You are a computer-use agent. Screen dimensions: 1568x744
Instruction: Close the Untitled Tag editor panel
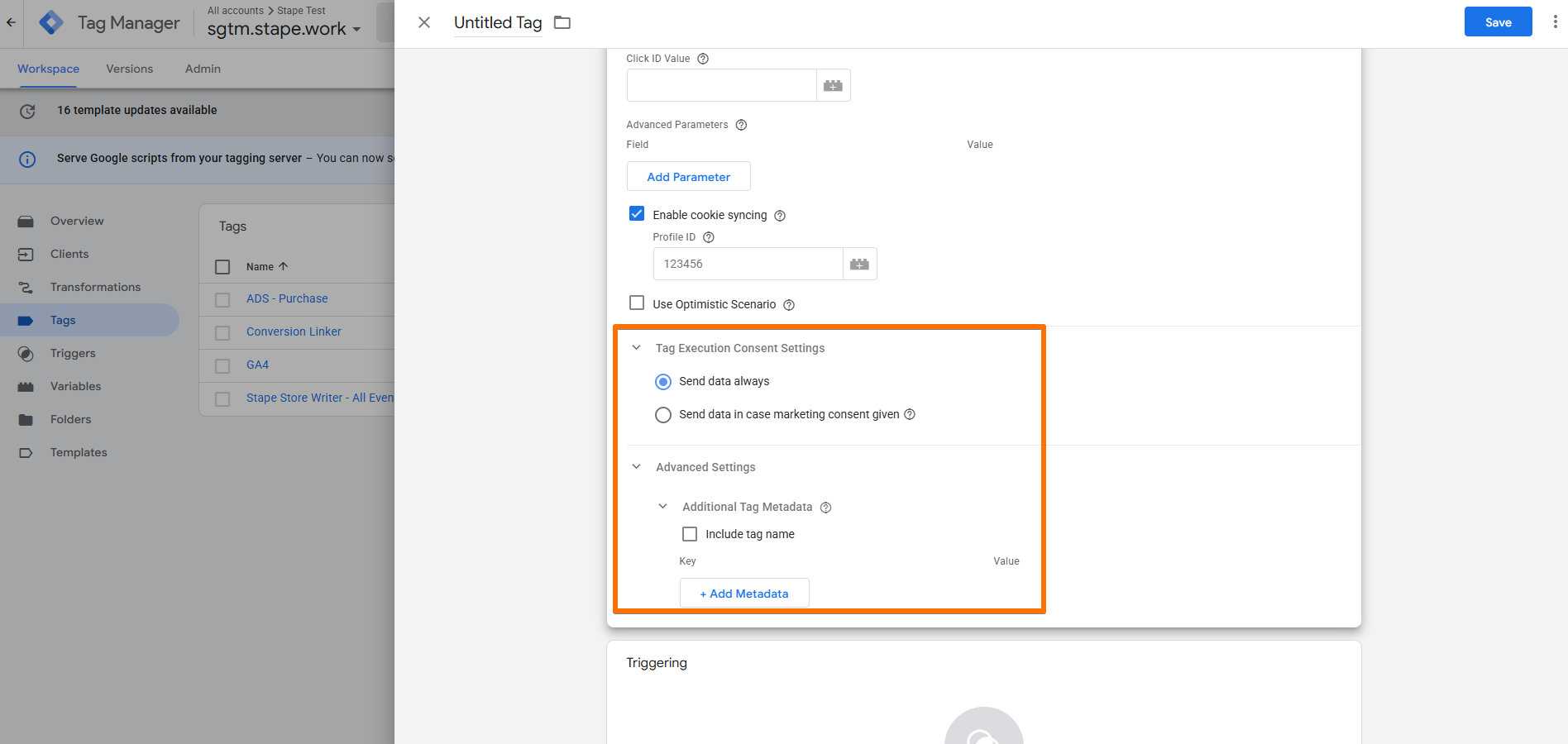pos(424,22)
